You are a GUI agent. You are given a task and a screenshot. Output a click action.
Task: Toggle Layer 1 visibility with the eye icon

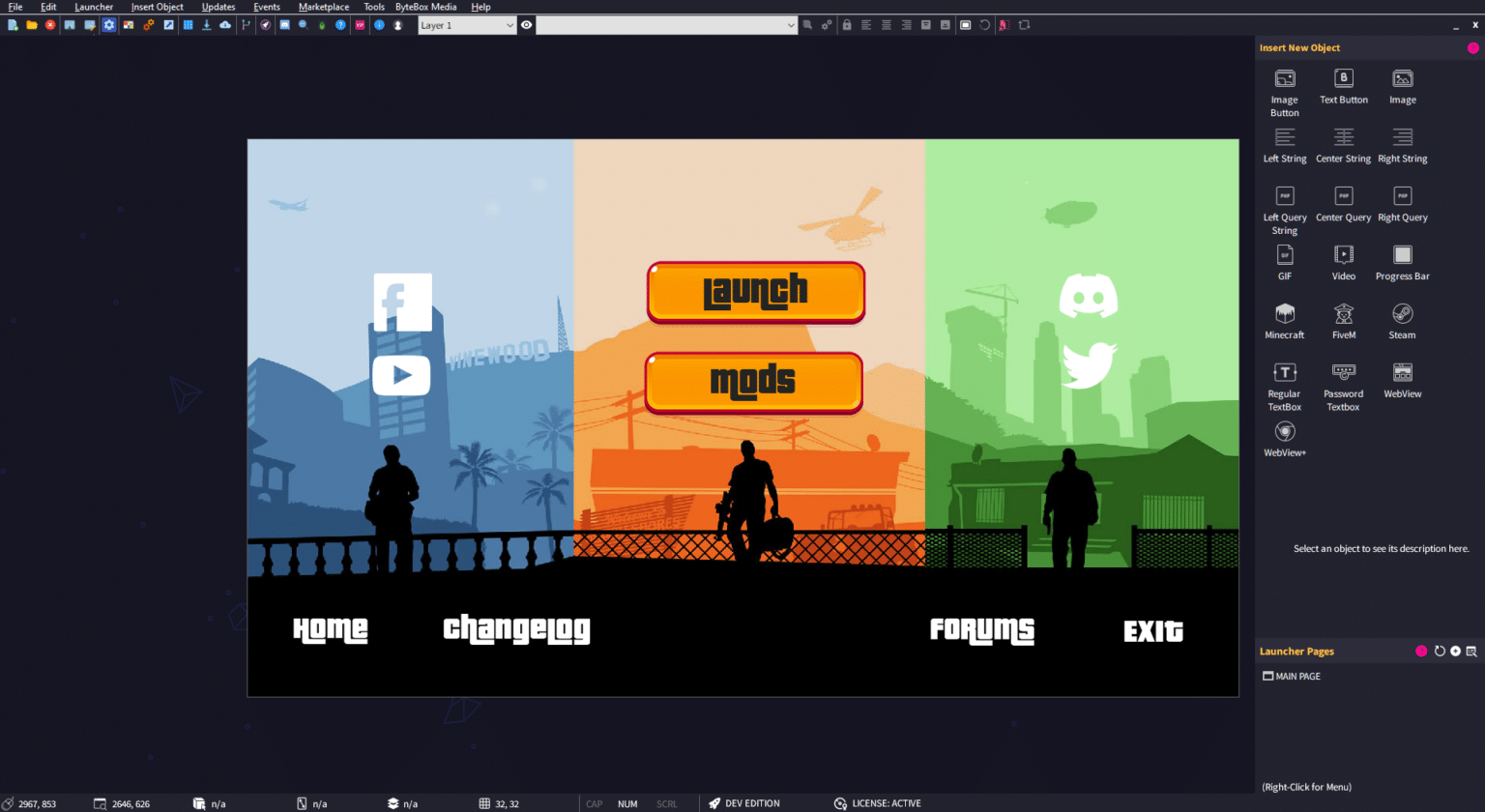coord(527,24)
